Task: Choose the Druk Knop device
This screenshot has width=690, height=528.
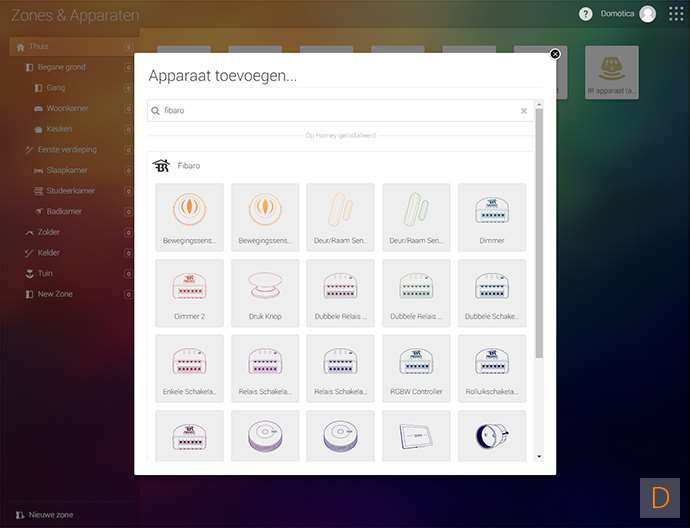Action: click(x=265, y=293)
